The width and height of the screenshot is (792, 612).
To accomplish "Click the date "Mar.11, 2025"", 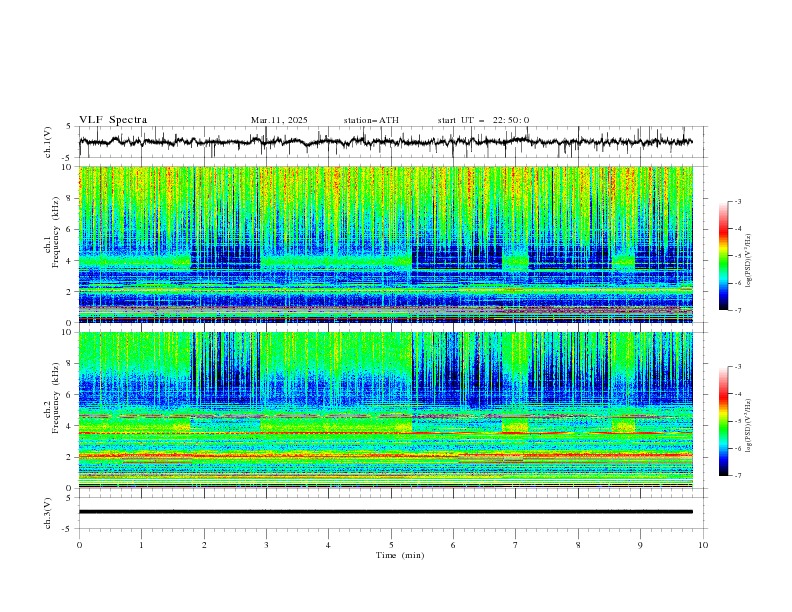I will [279, 120].
